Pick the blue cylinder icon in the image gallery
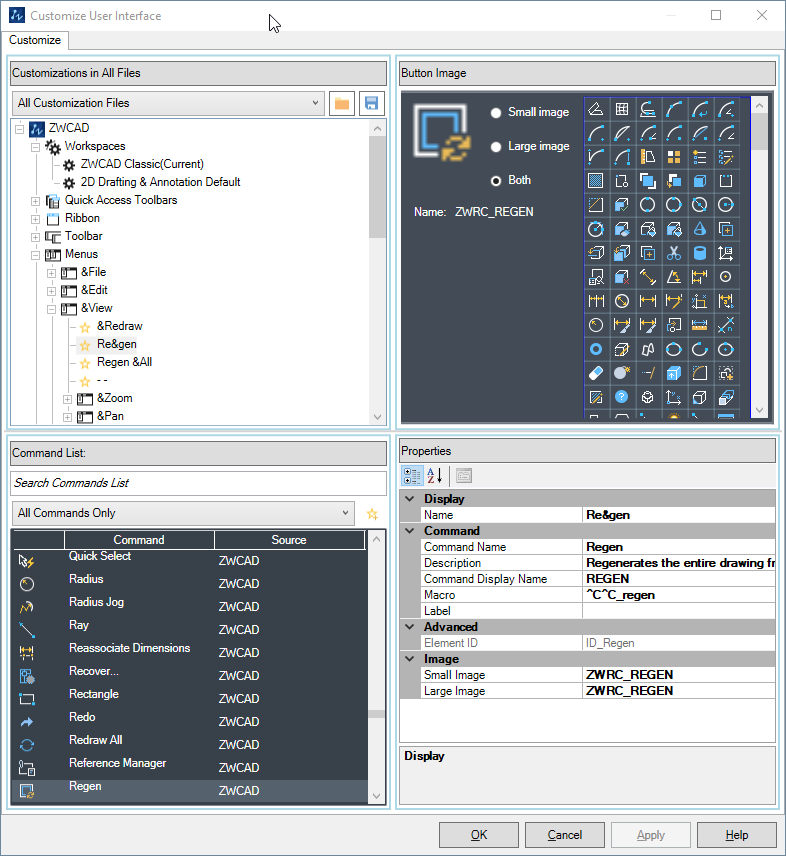This screenshot has height=856, width=786. tap(700, 253)
